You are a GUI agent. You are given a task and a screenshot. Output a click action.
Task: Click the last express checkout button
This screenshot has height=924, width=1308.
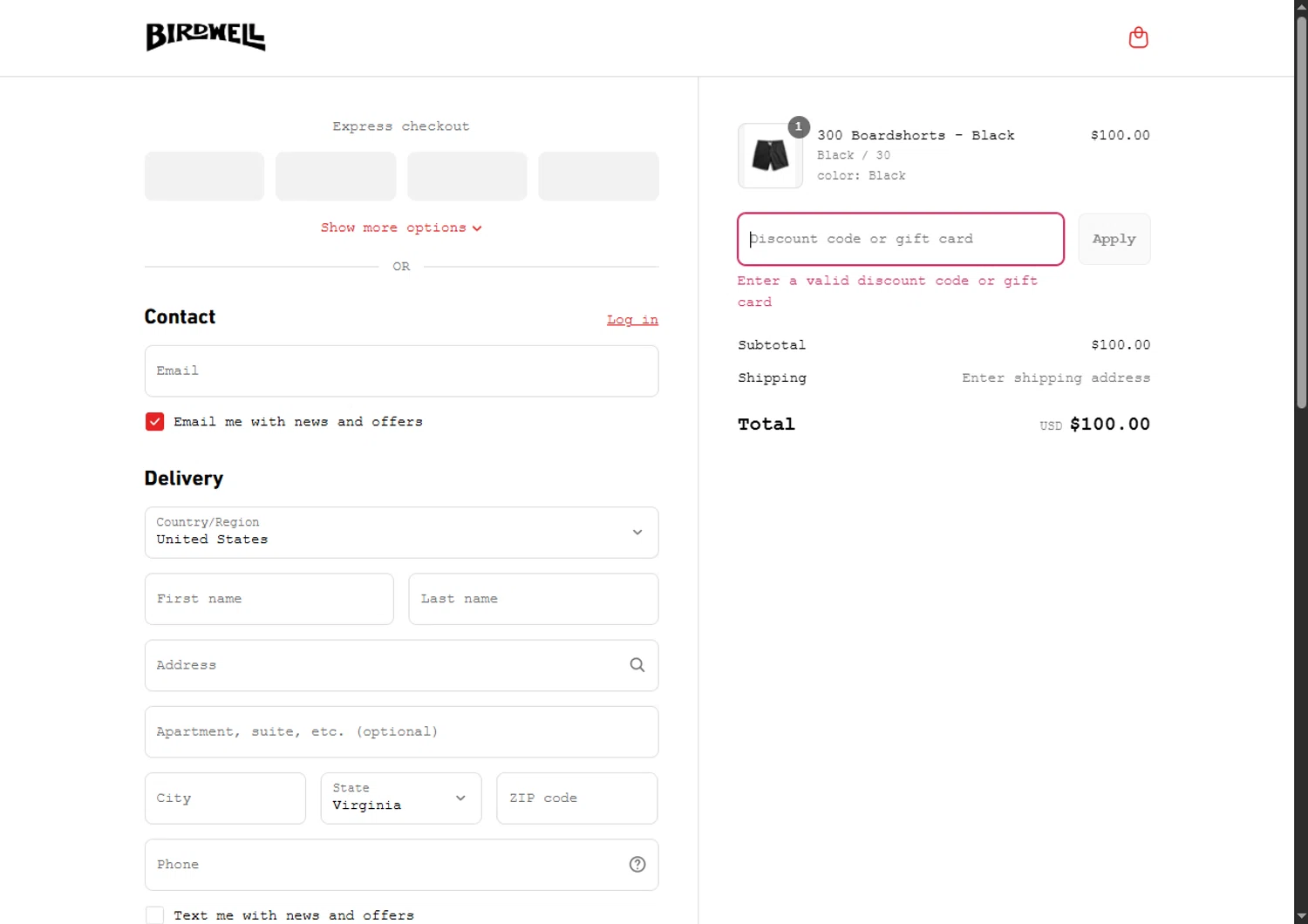click(x=598, y=176)
